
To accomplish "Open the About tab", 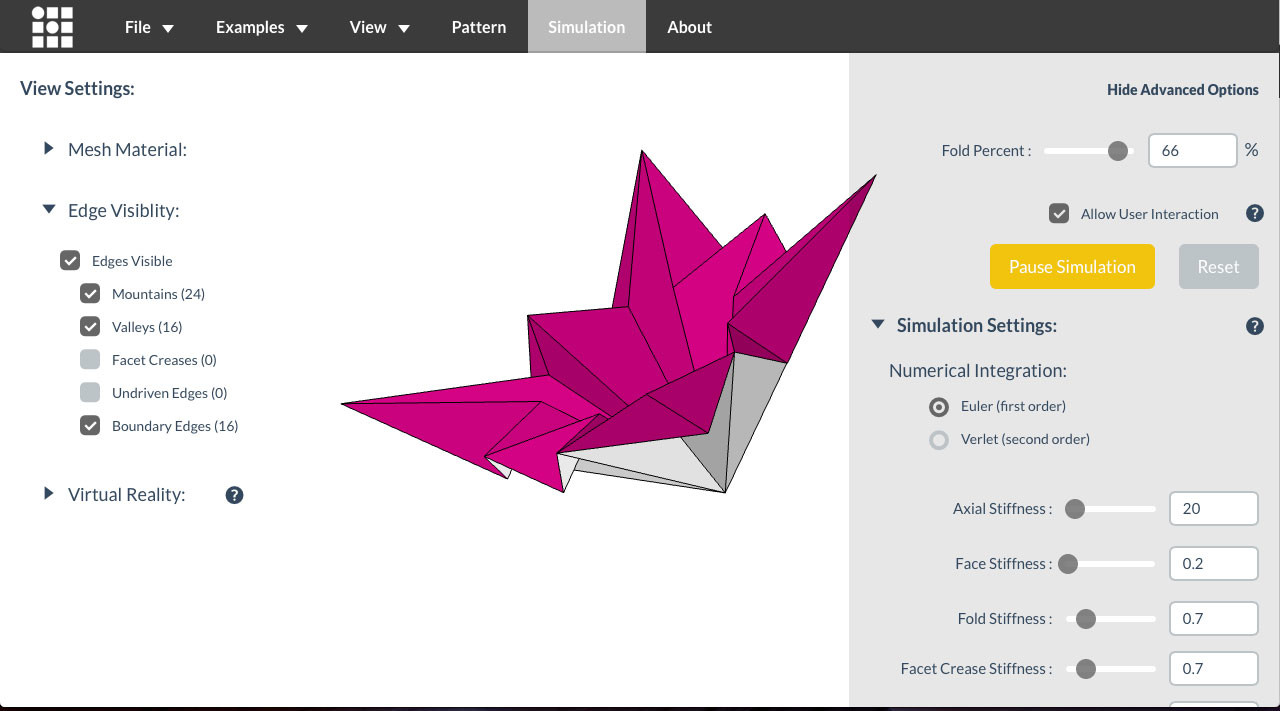I will click(689, 27).
